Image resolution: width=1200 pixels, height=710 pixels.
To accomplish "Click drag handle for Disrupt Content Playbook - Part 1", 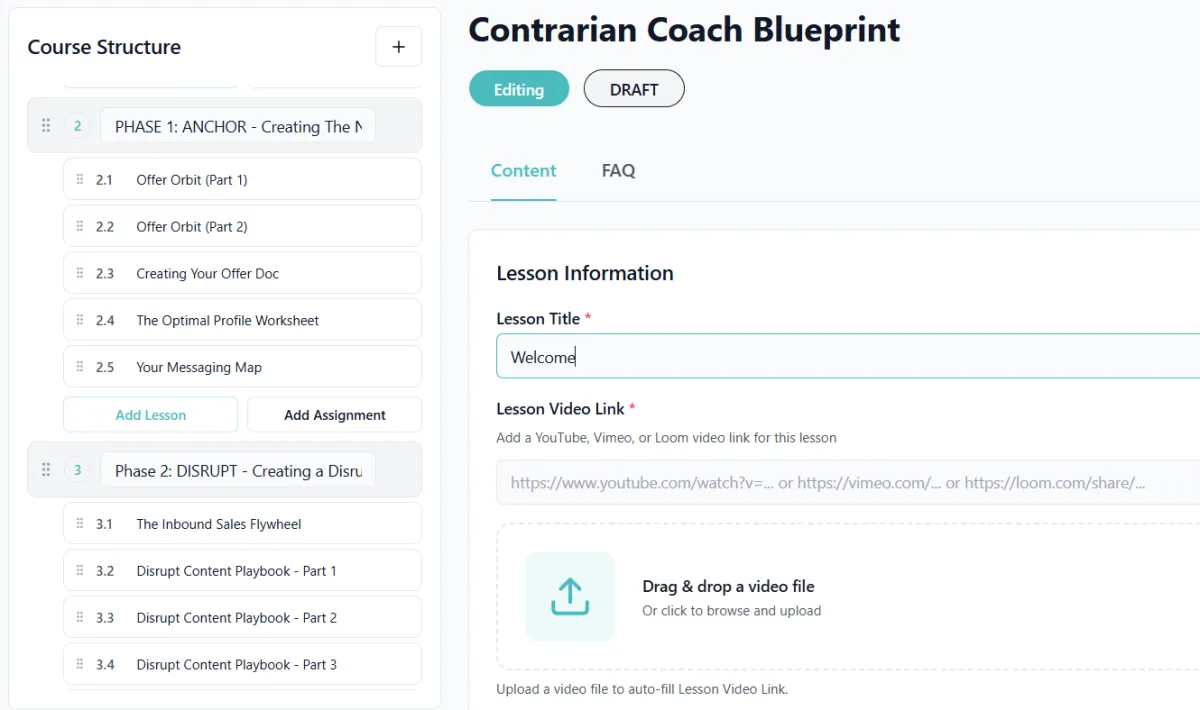I will point(80,571).
